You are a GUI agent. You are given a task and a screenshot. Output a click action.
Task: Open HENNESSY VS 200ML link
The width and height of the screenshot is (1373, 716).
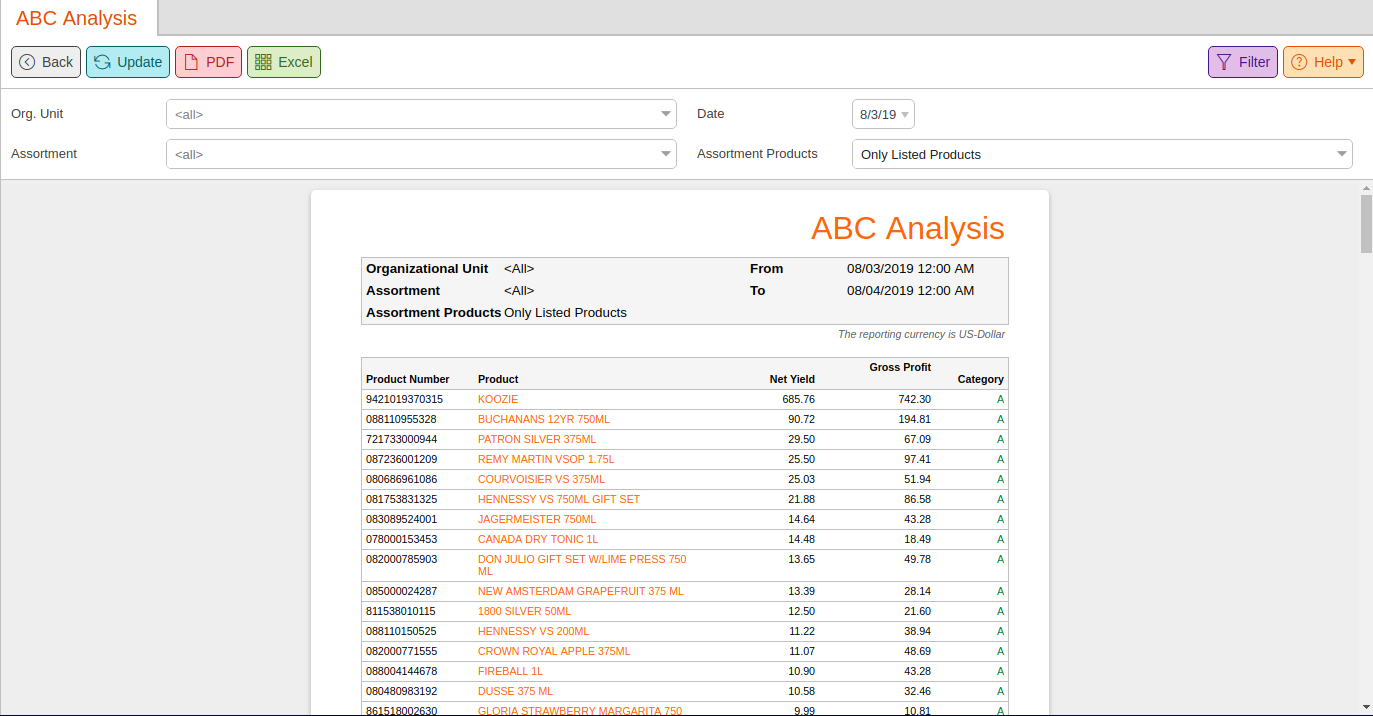534,631
